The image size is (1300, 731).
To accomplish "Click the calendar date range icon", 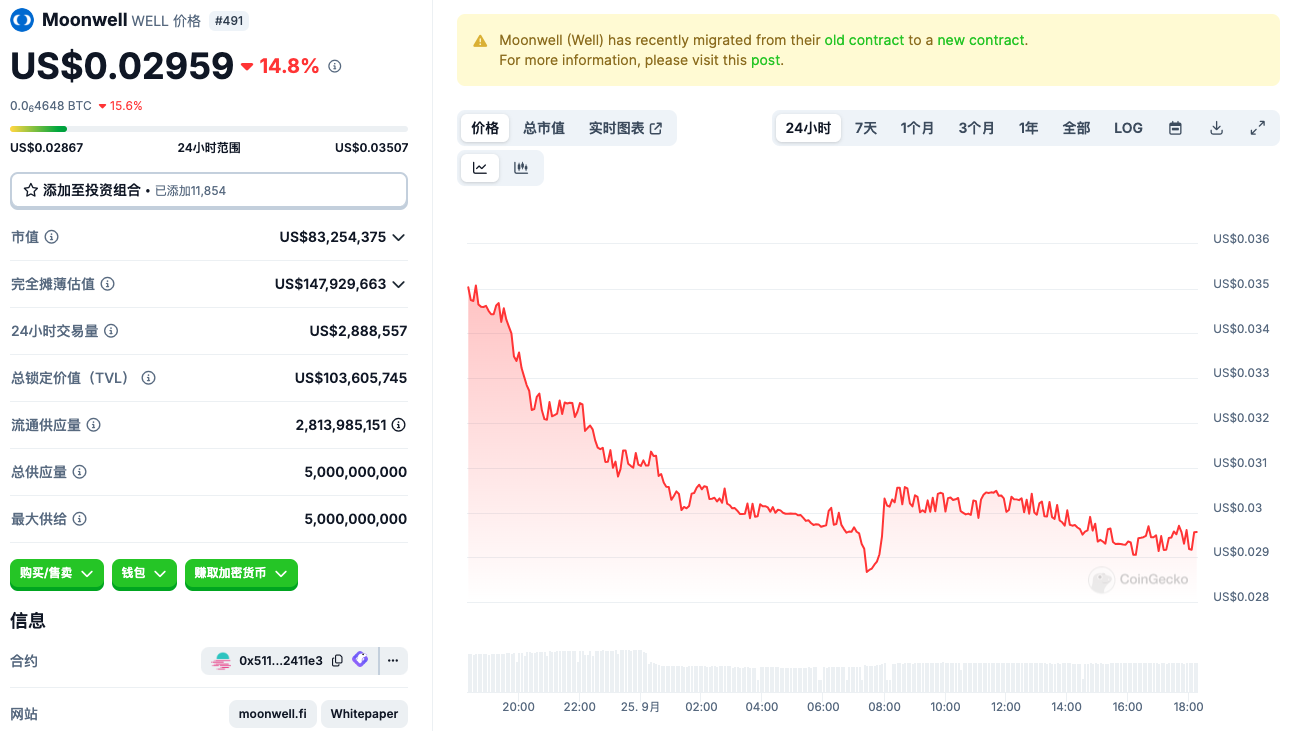I will (x=1176, y=128).
